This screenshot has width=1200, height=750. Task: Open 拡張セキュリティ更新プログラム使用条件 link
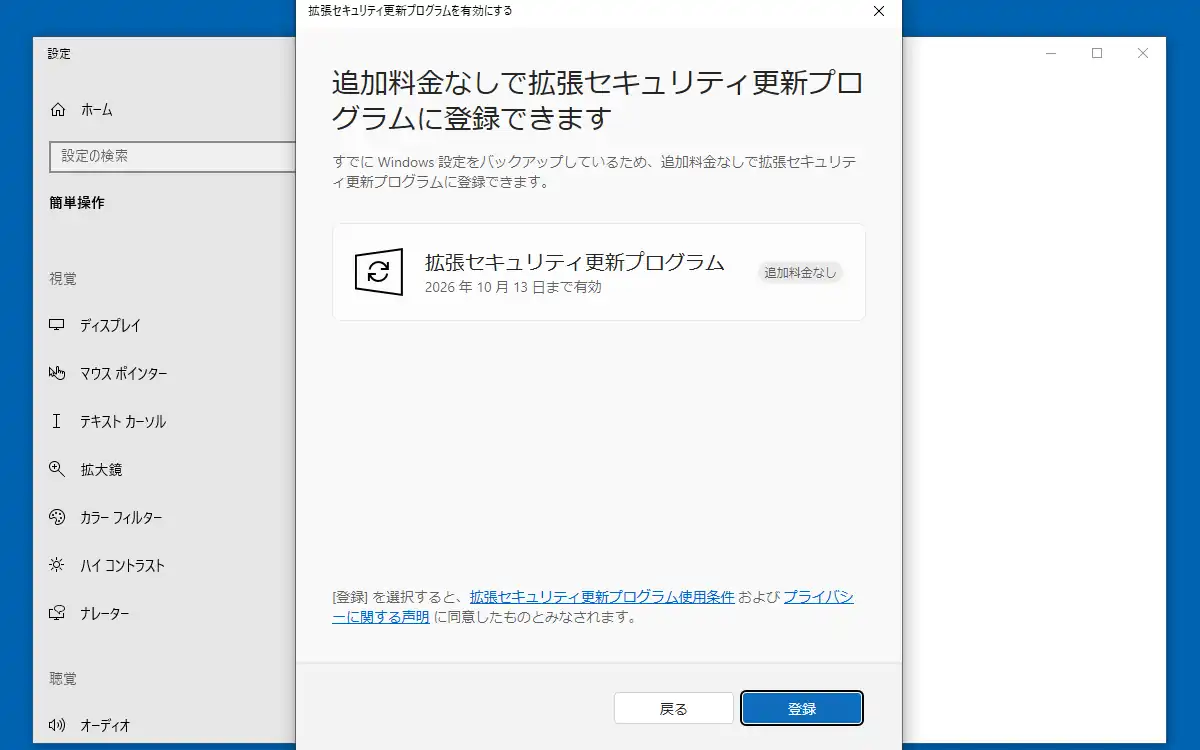[x=602, y=597]
